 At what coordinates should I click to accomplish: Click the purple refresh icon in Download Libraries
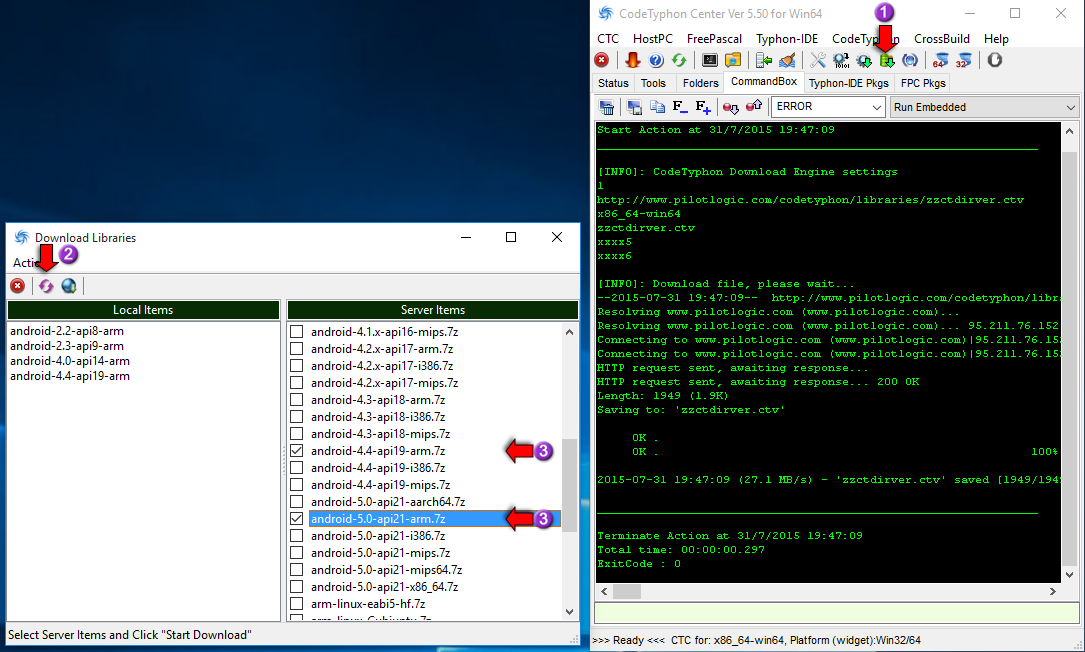(46, 285)
